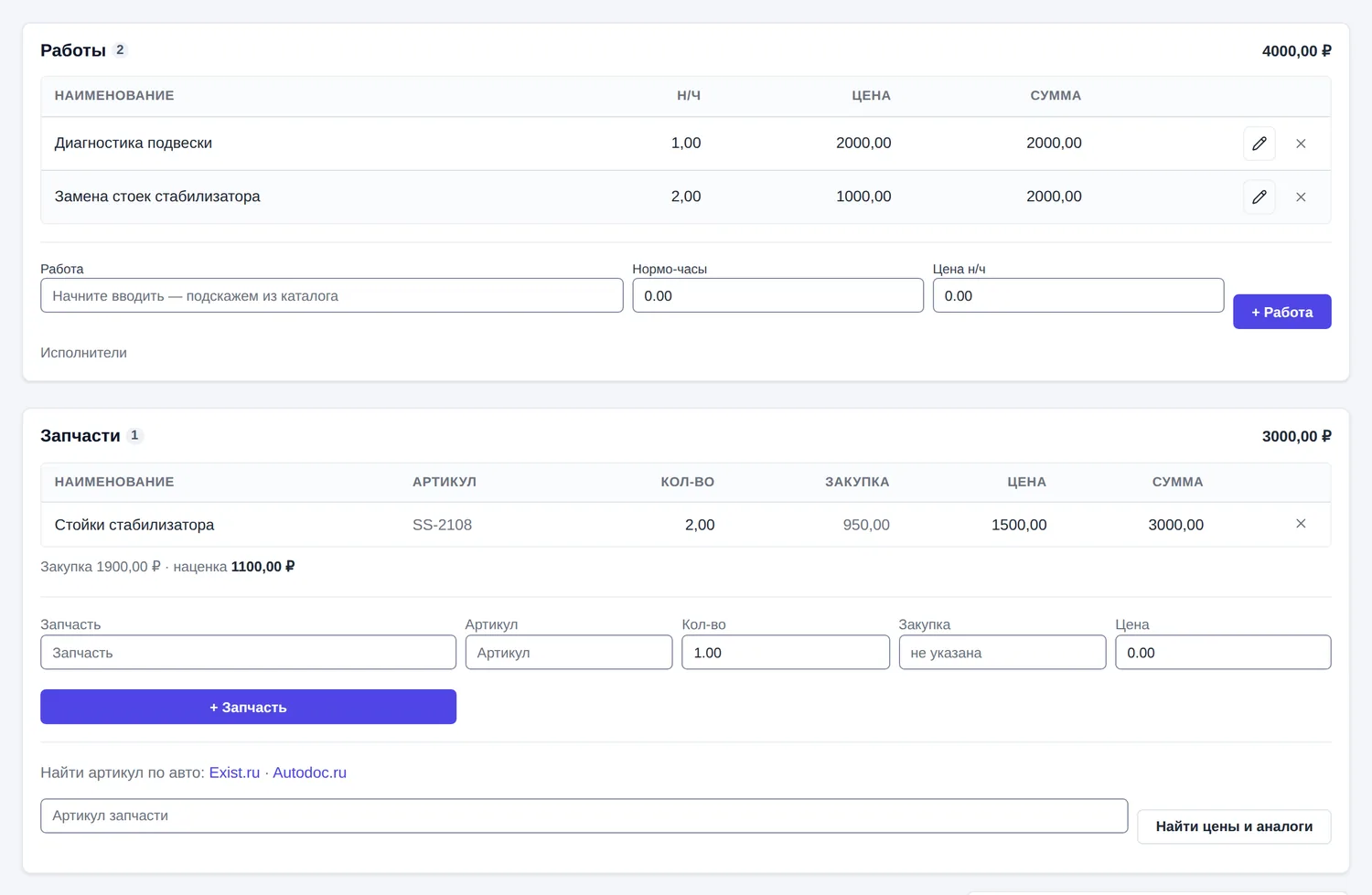Open the Exist.ru link
The image size is (1372, 895).
click(x=234, y=772)
